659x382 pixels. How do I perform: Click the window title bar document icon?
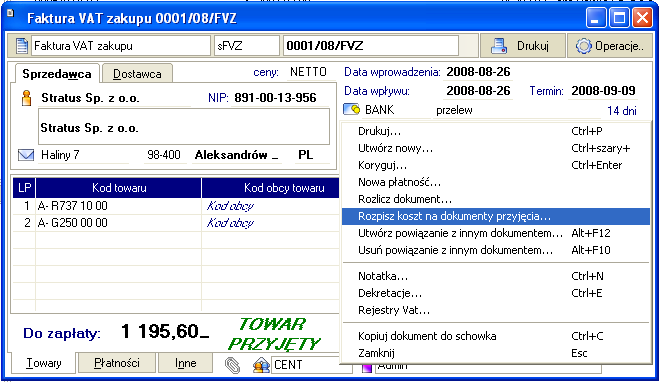click(10, 13)
